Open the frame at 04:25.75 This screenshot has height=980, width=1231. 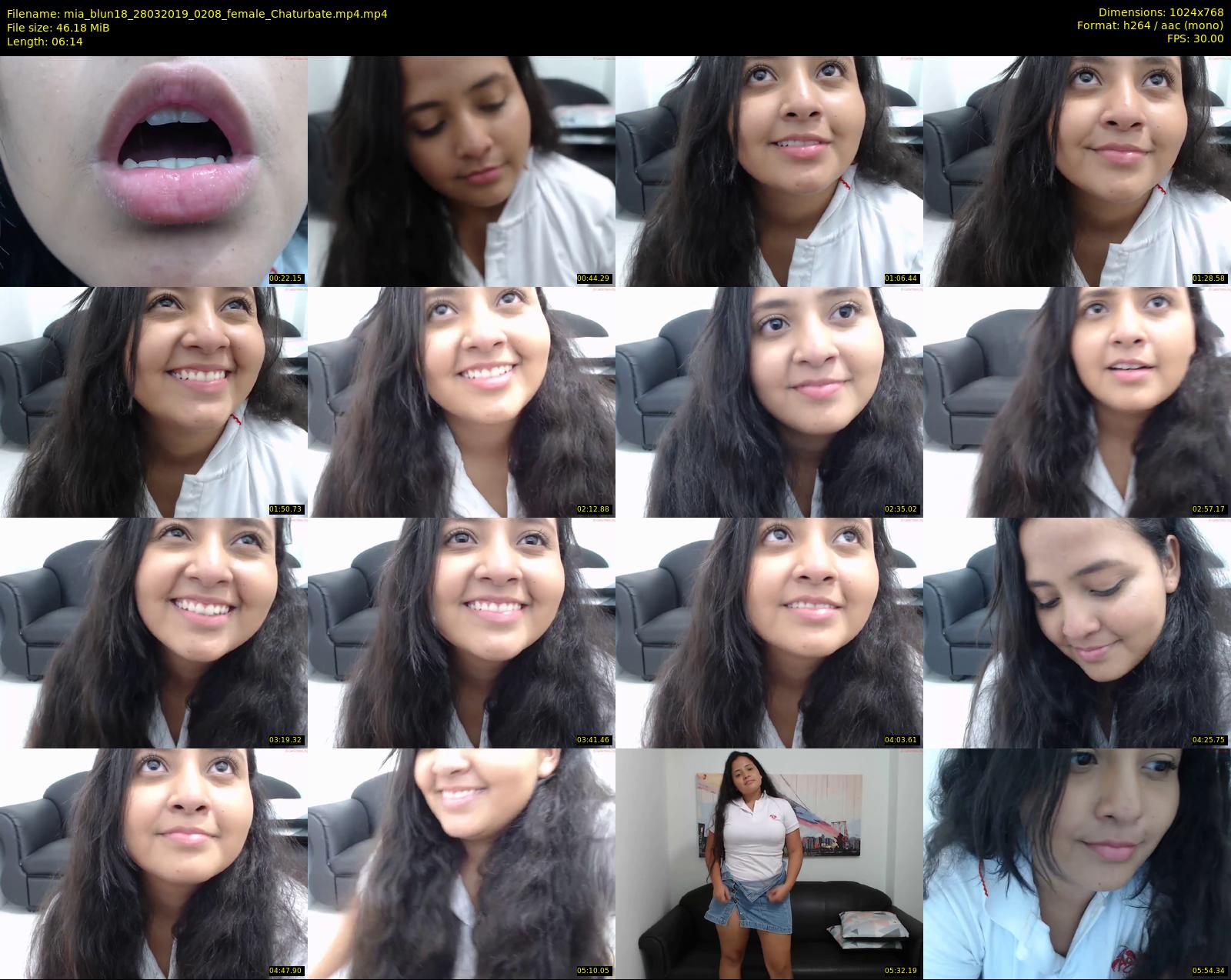coord(1077,632)
